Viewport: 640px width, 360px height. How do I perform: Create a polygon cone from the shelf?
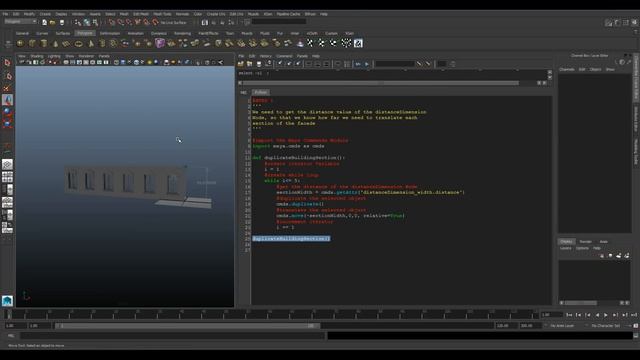point(56,43)
